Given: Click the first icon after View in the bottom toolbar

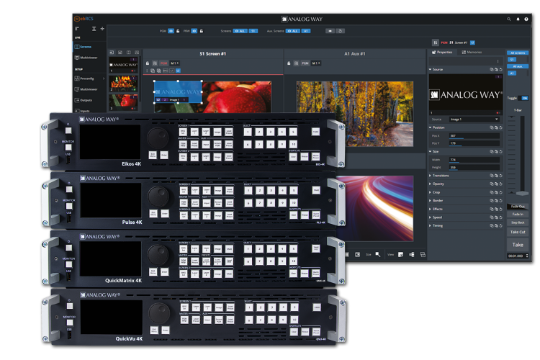Looking at the screenshot, I should 401,255.
